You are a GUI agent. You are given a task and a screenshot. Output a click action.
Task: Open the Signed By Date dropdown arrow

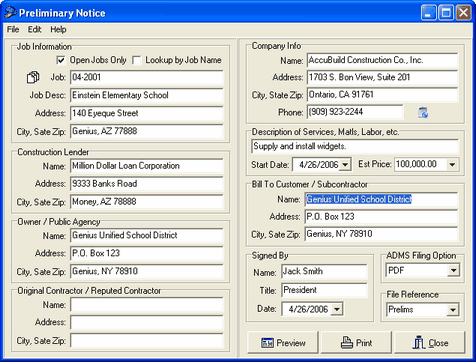pyautogui.click(x=337, y=309)
